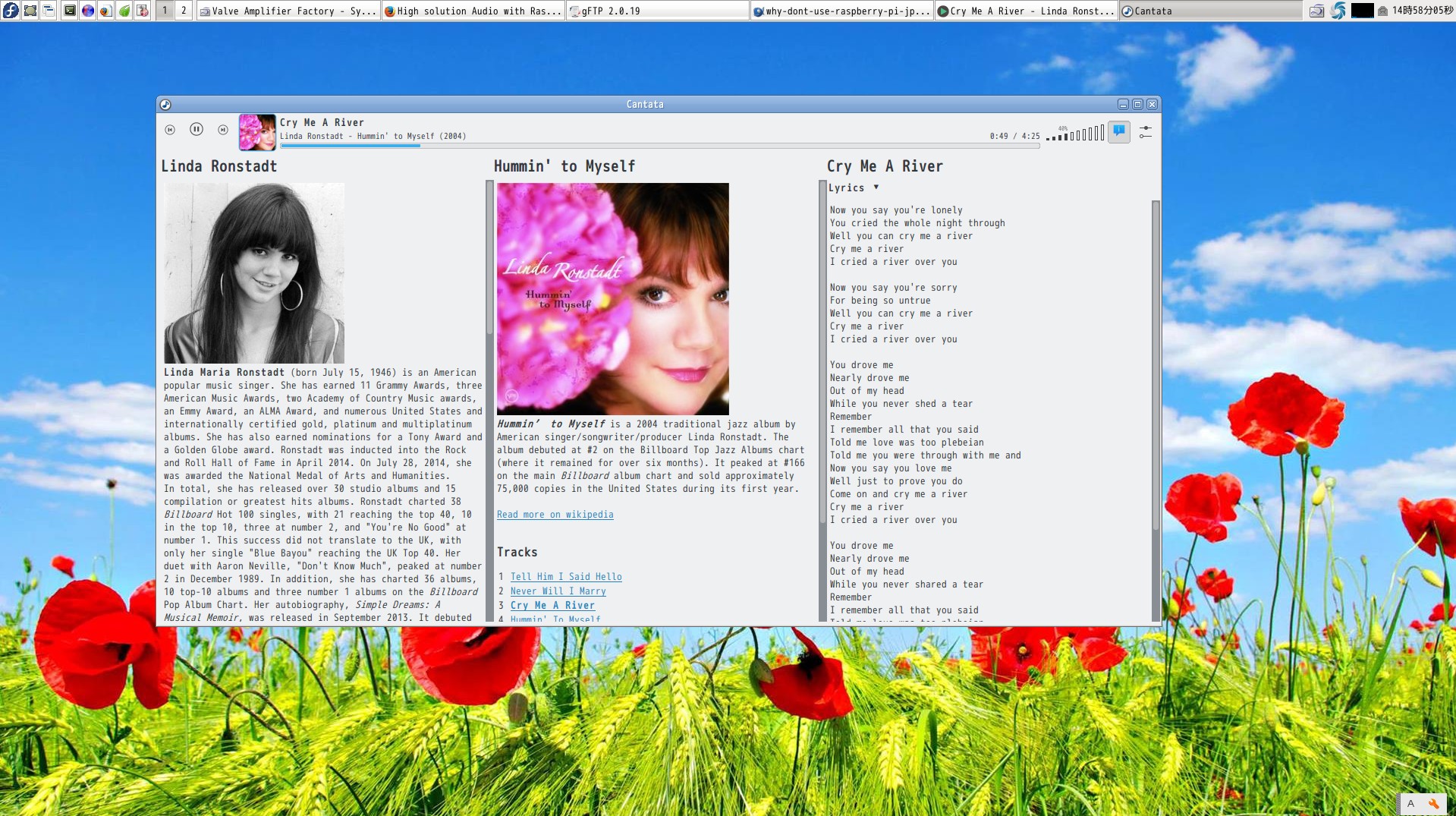Play track 'Tell Him I Said Hello'
The height and width of the screenshot is (816, 1456).
pyautogui.click(x=565, y=577)
